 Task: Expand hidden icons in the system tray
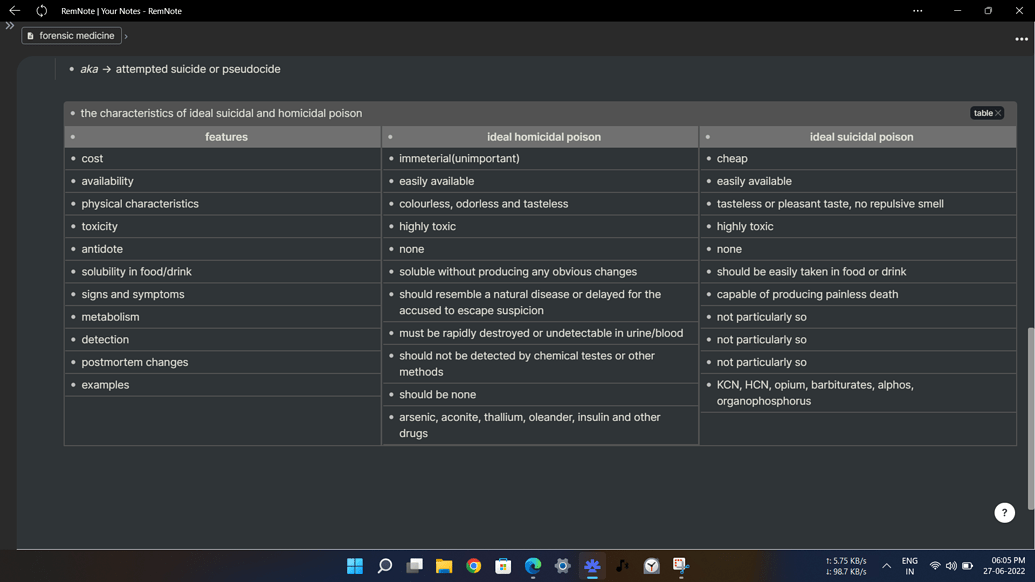(x=886, y=566)
